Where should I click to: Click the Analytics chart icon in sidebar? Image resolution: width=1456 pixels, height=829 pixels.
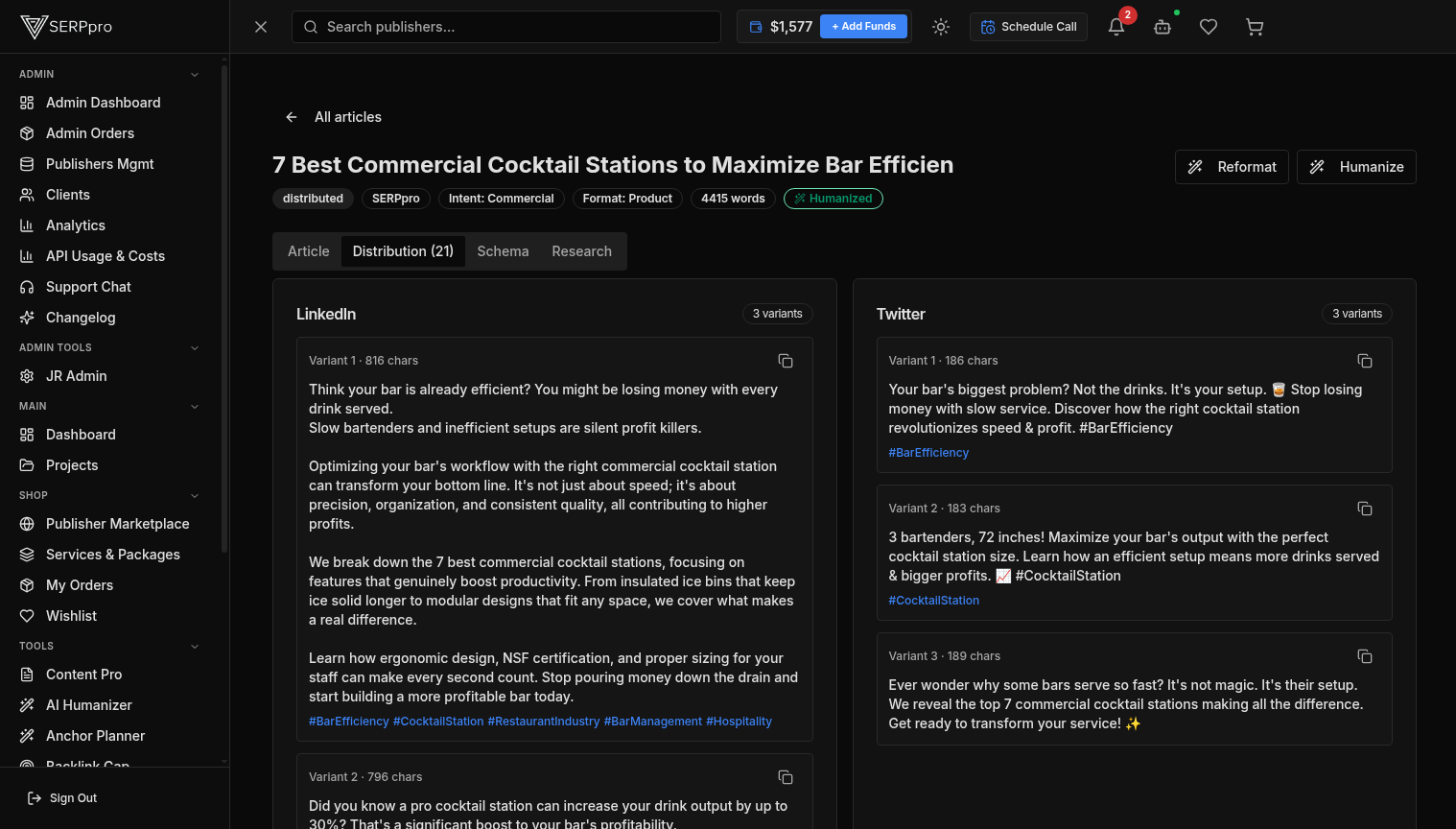coord(27,225)
